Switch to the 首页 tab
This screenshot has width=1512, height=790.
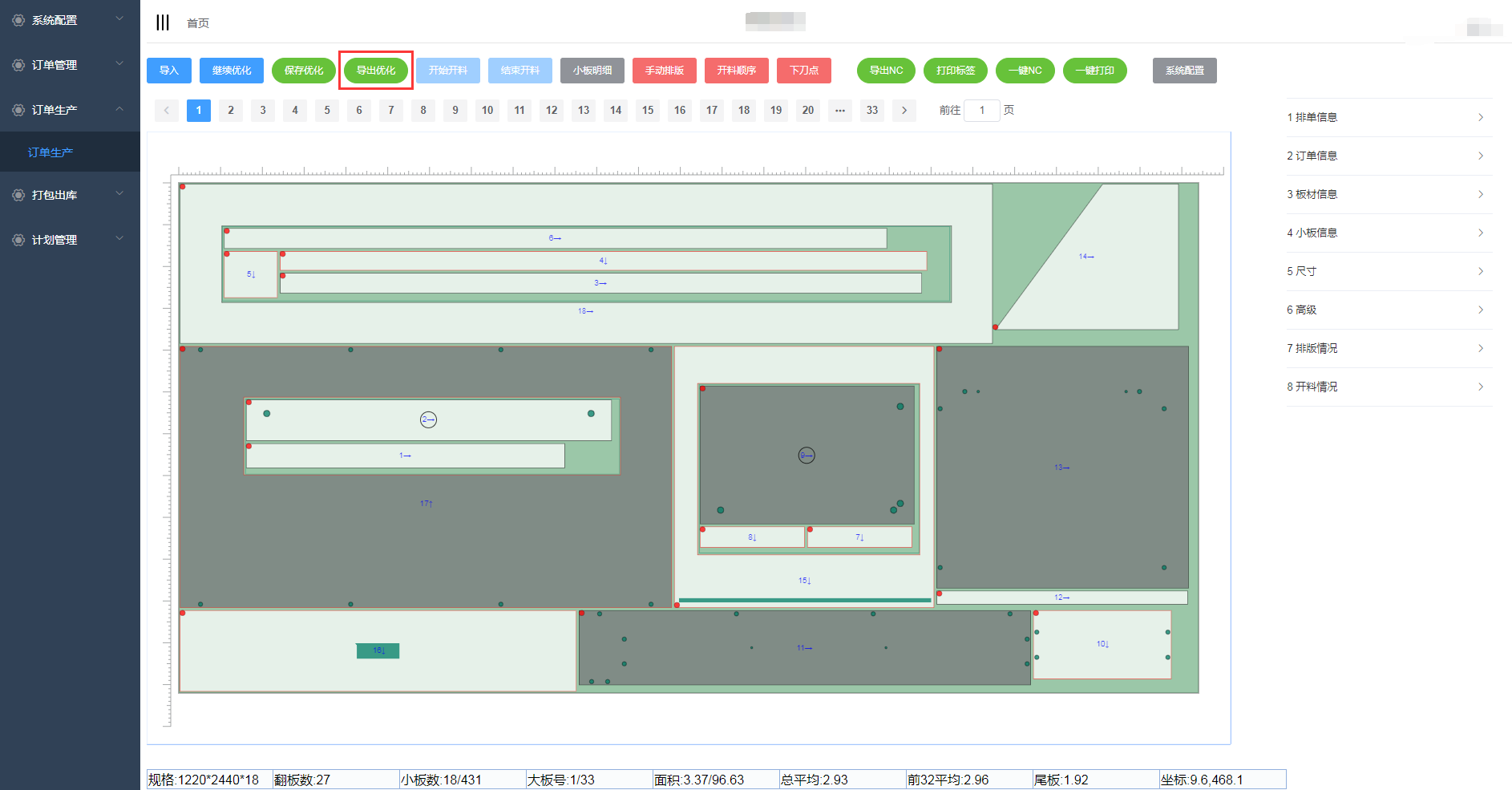click(x=198, y=23)
